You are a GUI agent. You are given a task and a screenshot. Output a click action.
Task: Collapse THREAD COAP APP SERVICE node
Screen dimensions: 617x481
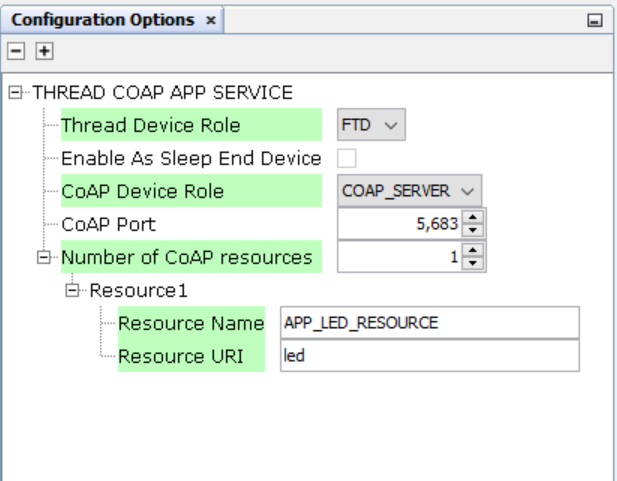(15, 92)
